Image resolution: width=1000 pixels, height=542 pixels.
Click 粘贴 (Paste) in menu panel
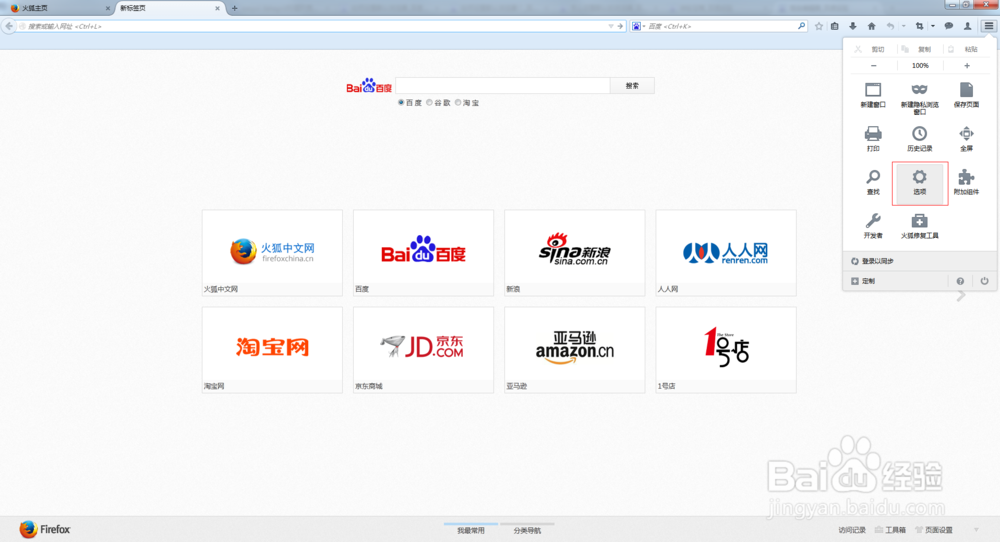coord(964,49)
